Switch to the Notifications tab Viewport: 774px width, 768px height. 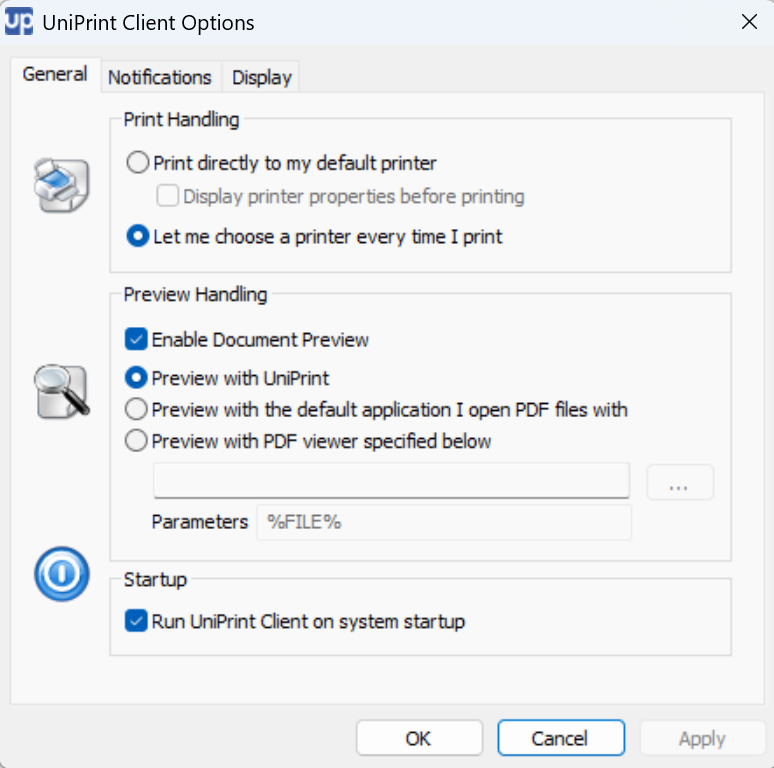(160, 77)
